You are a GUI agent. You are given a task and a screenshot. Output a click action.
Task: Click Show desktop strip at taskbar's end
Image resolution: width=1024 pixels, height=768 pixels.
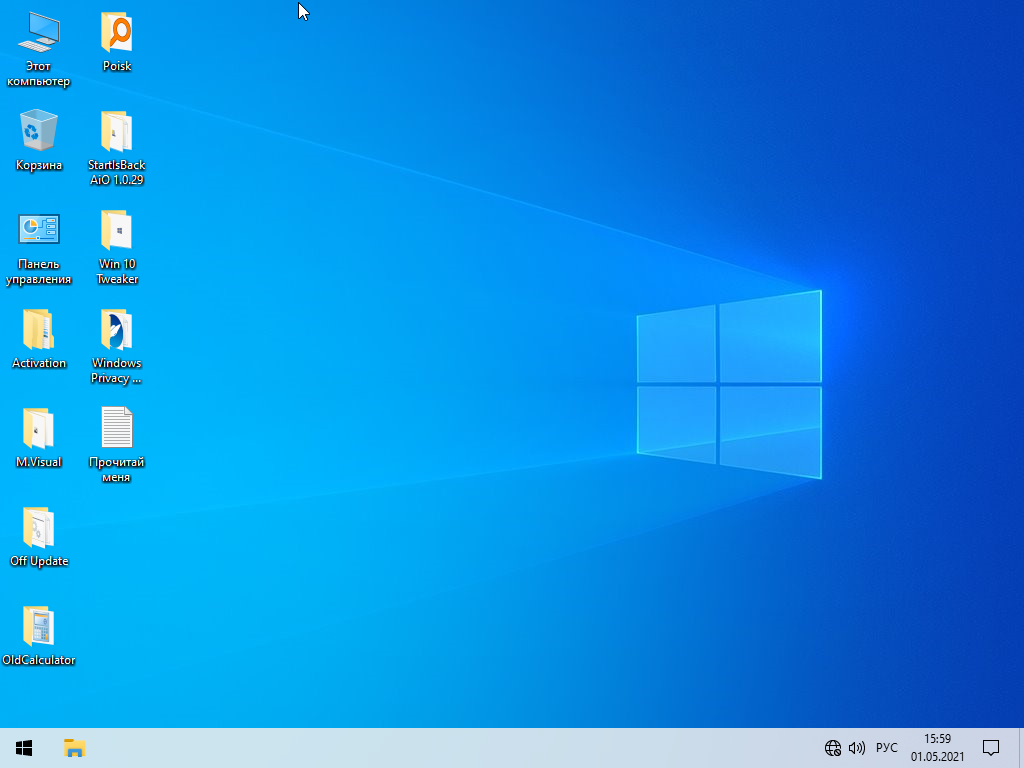[1021, 748]
